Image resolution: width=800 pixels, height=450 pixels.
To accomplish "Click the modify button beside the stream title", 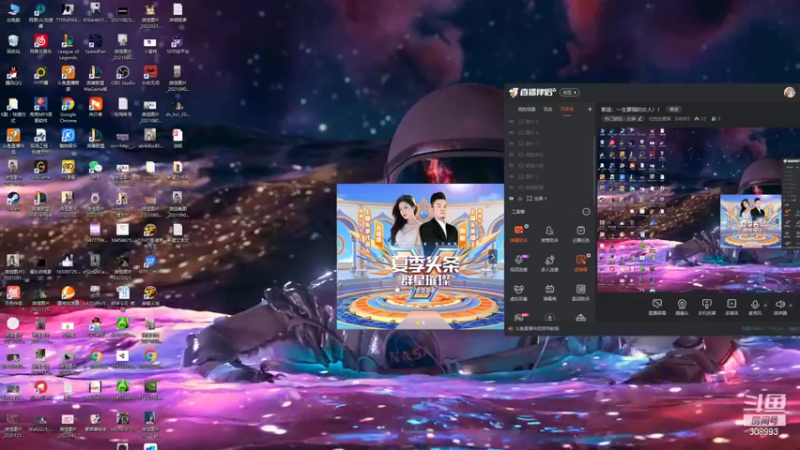I will [x=674, y=109].
